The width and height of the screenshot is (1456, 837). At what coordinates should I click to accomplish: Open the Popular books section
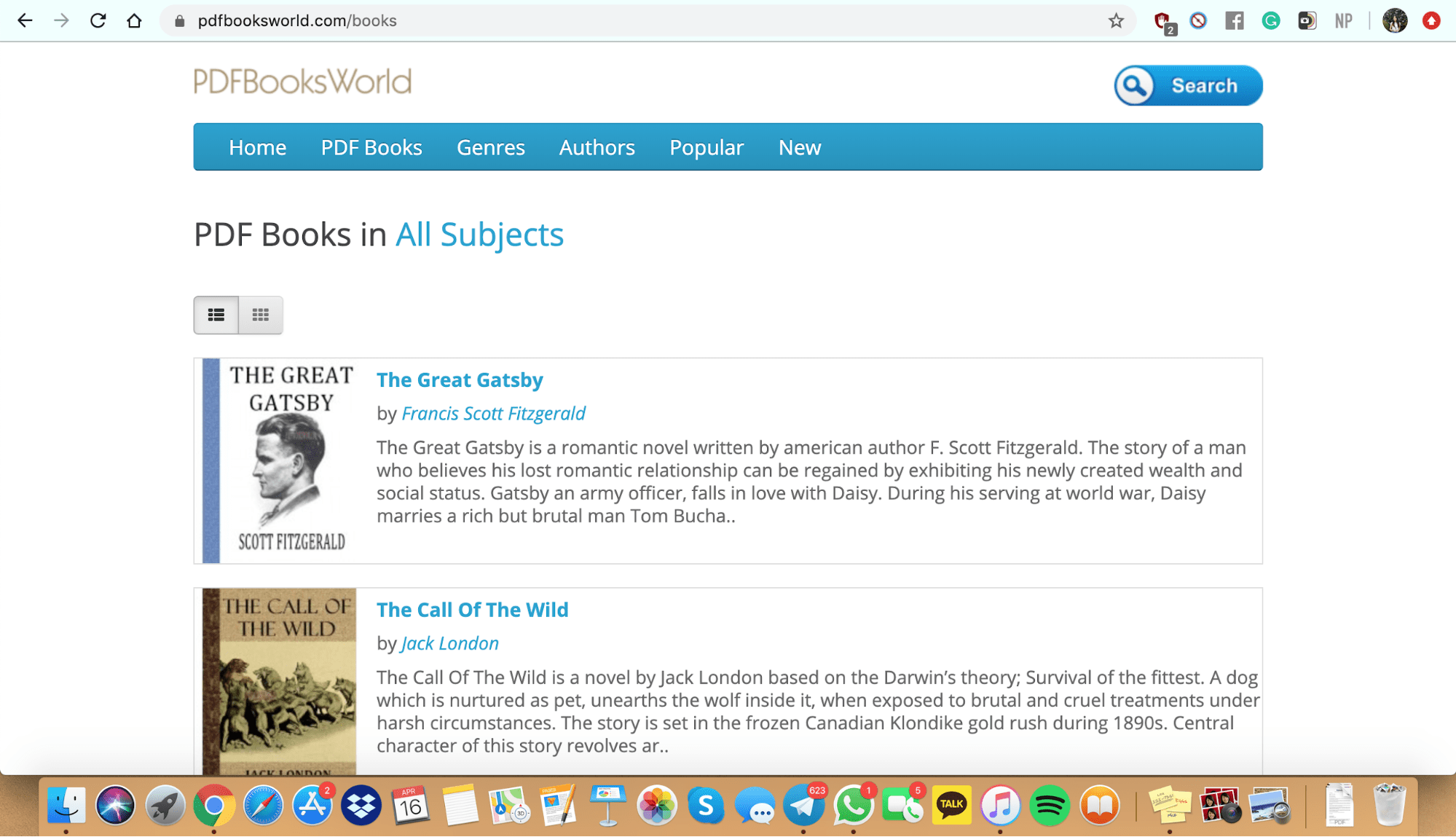706,147
